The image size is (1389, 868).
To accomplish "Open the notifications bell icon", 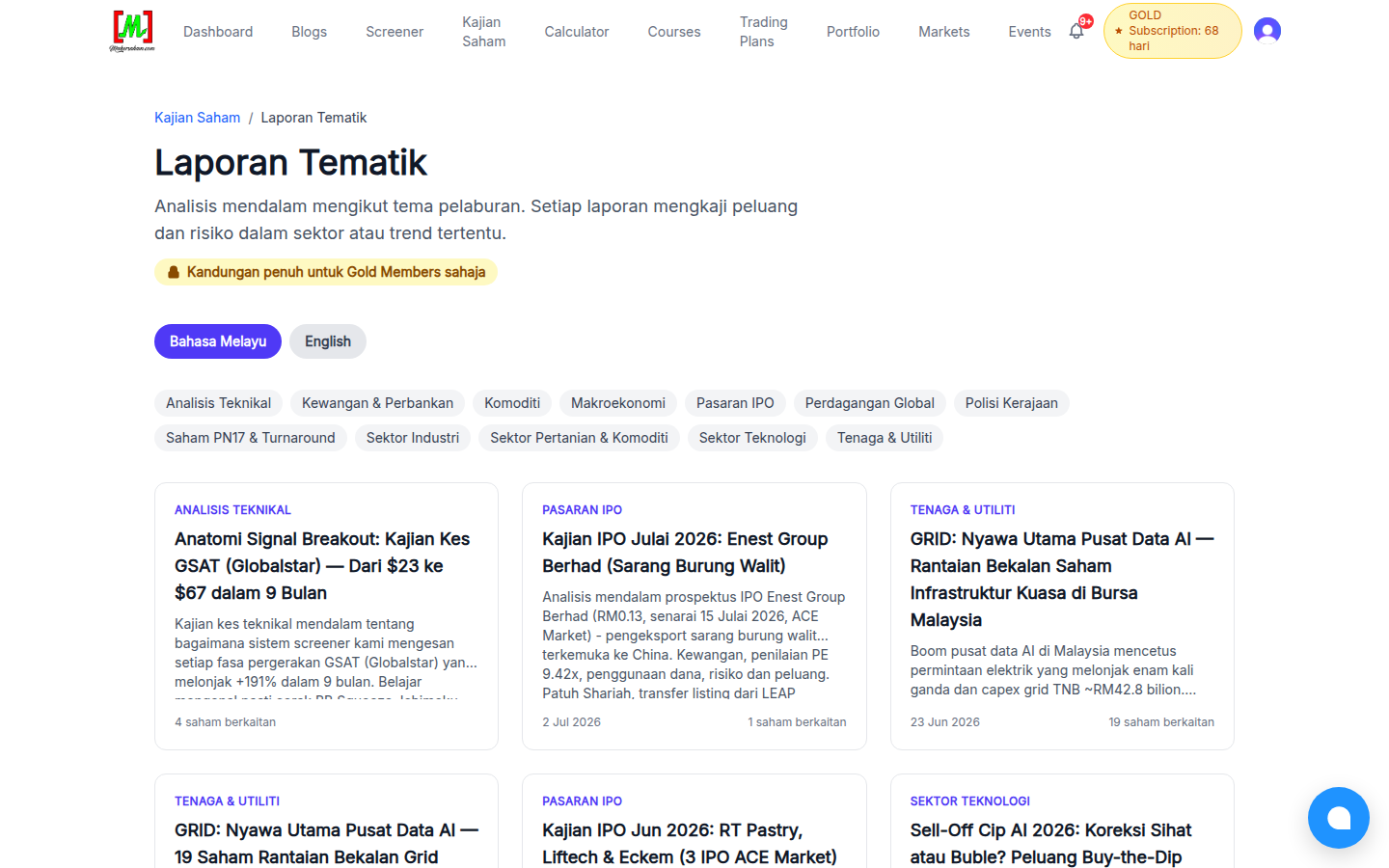I will [1076, 31].
